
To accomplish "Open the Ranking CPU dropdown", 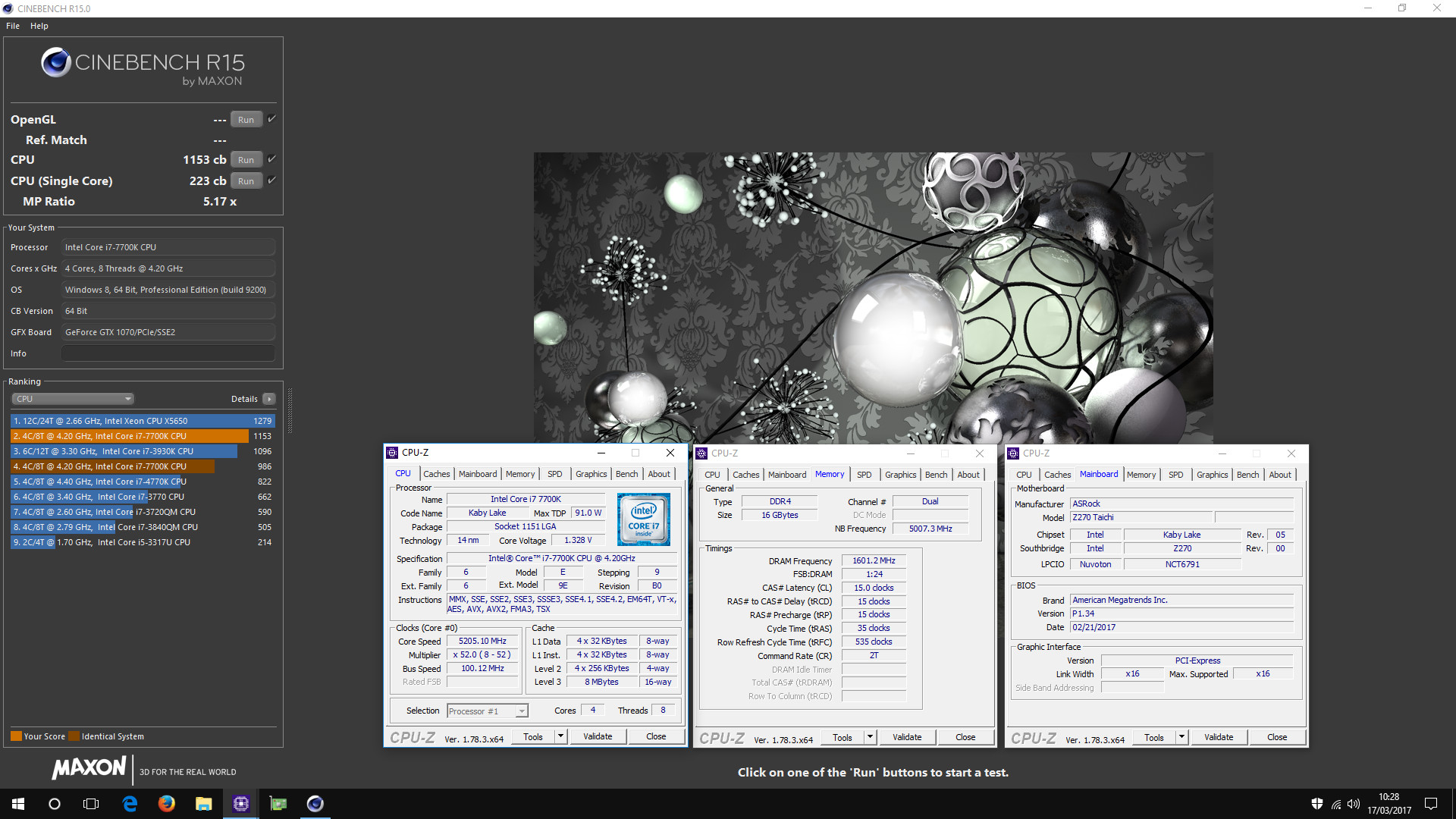I will click(73, 399).
